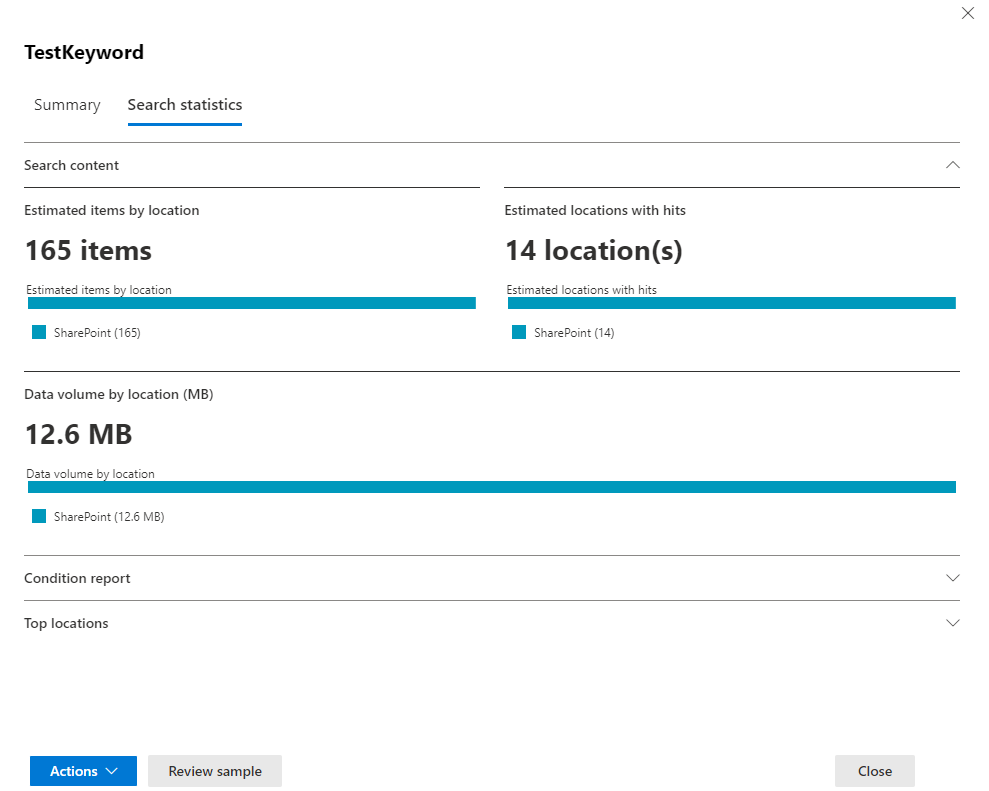989x791 pixels.
Task: Click the Data volume by location bar
Action: pos(491,487)
